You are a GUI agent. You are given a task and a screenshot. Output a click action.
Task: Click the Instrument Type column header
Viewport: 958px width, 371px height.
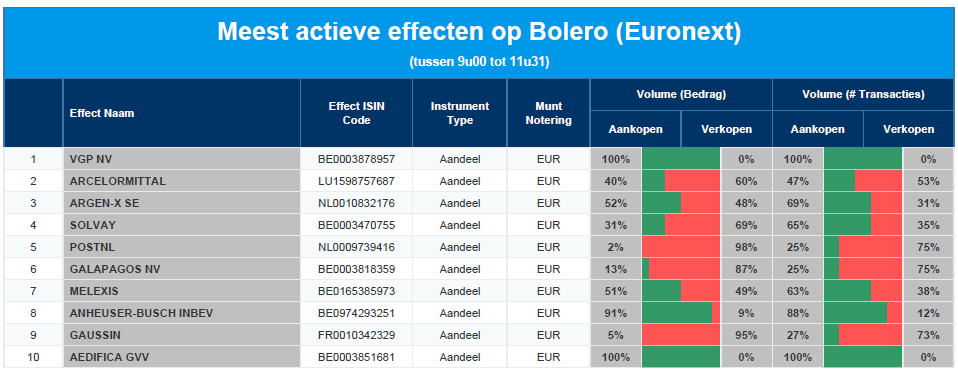[459, 113]
